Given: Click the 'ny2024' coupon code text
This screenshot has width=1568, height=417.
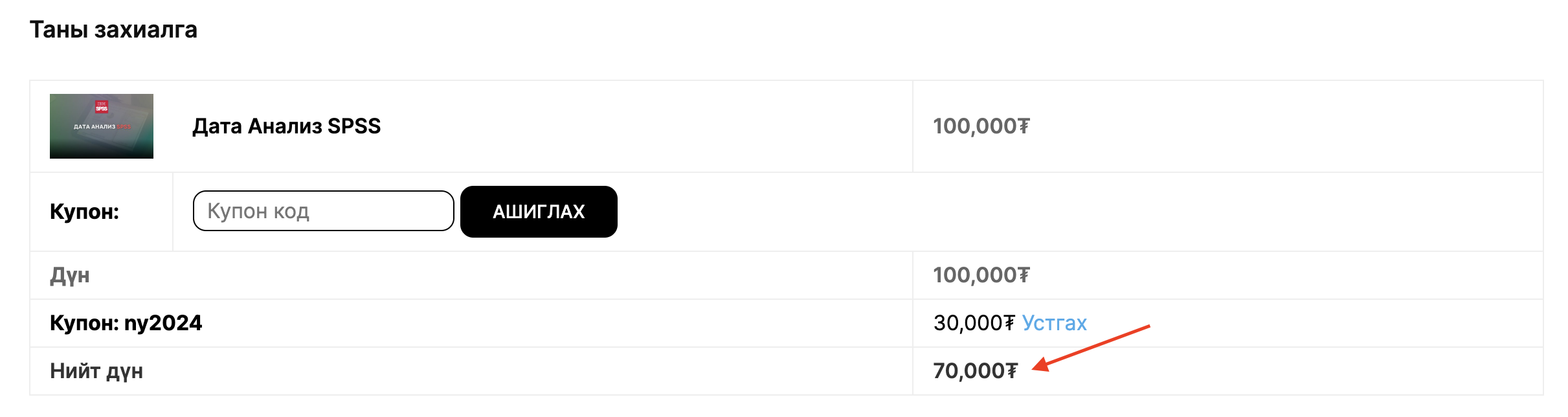Looking at the screenshot, I should pyautogui.click(x=163, y=323).
